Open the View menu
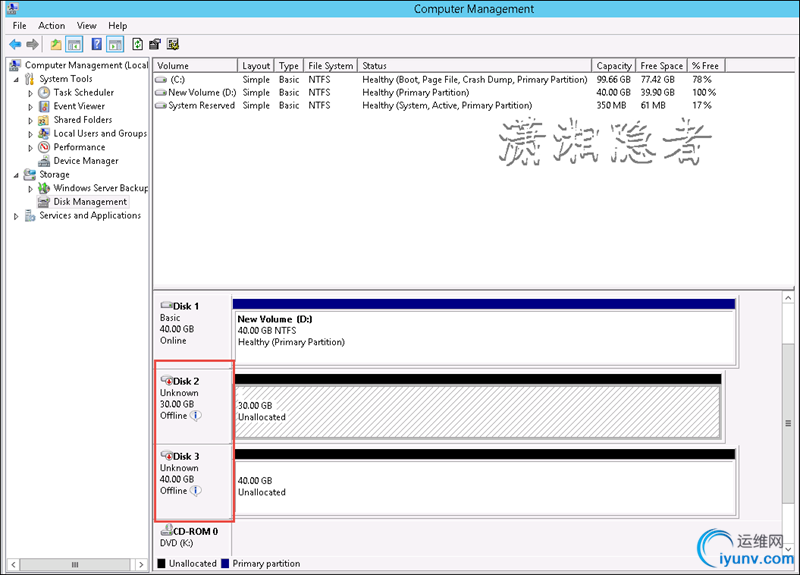The image size is (800, 575). 87,25
